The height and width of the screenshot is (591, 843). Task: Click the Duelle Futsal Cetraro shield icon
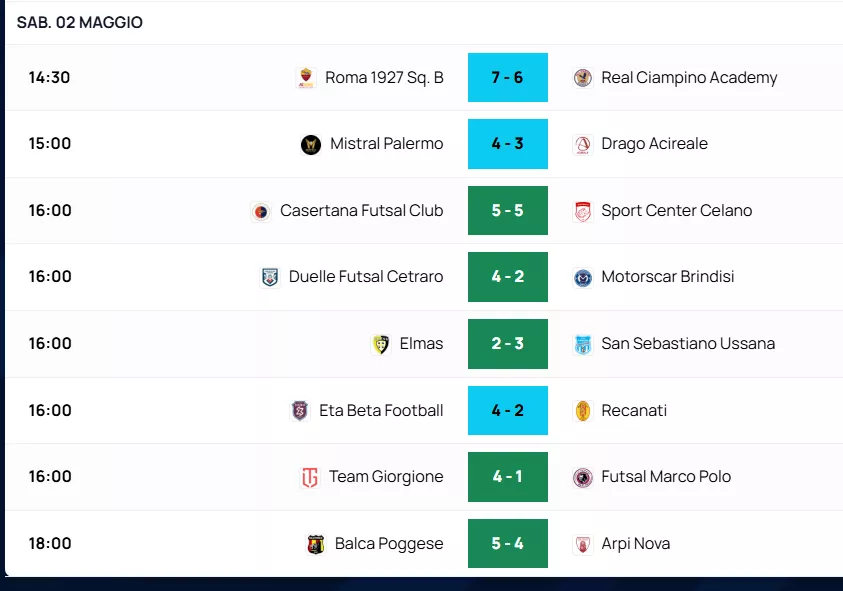pyautogui.click(x=270, y=277)
